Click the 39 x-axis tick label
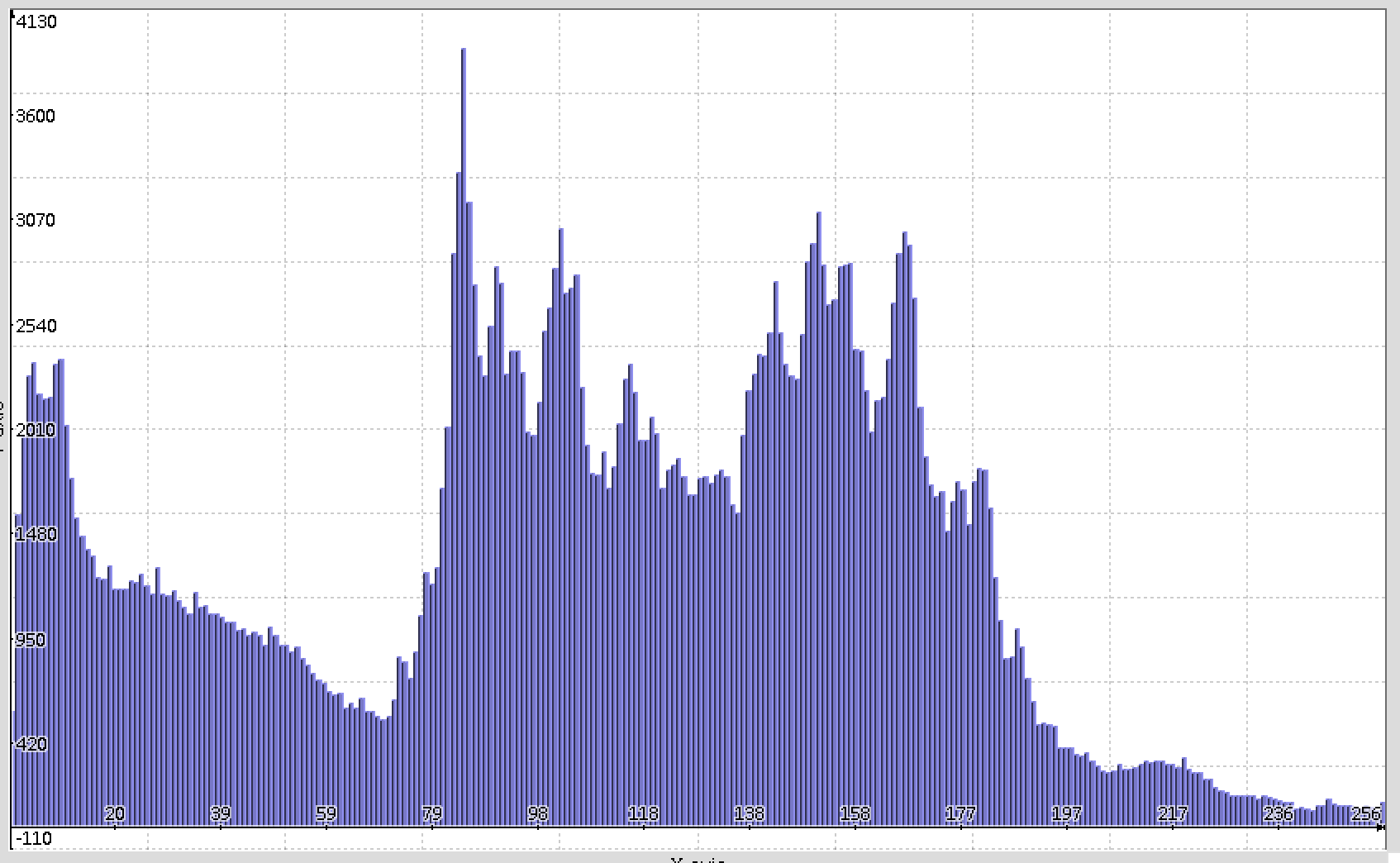 coord(221,813)
